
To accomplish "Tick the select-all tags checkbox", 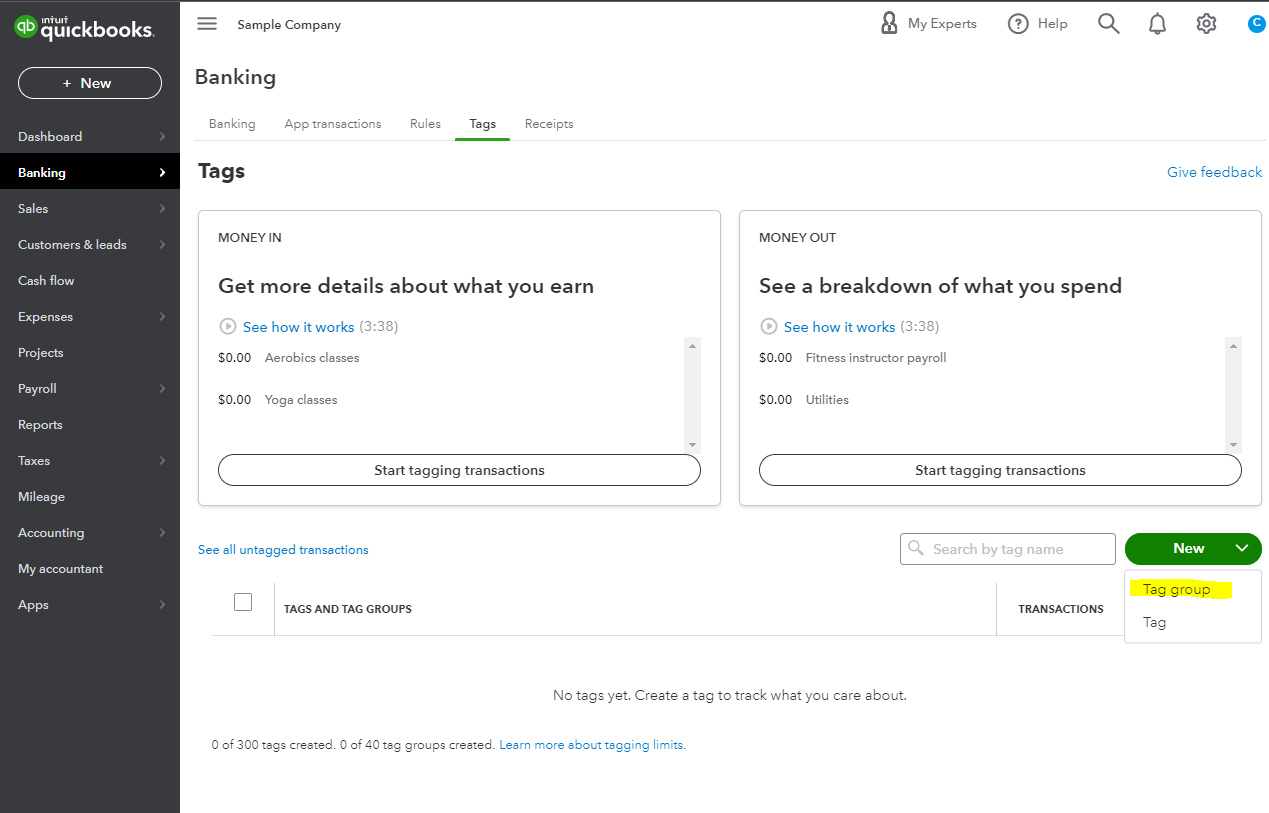I will coord(243,602).
